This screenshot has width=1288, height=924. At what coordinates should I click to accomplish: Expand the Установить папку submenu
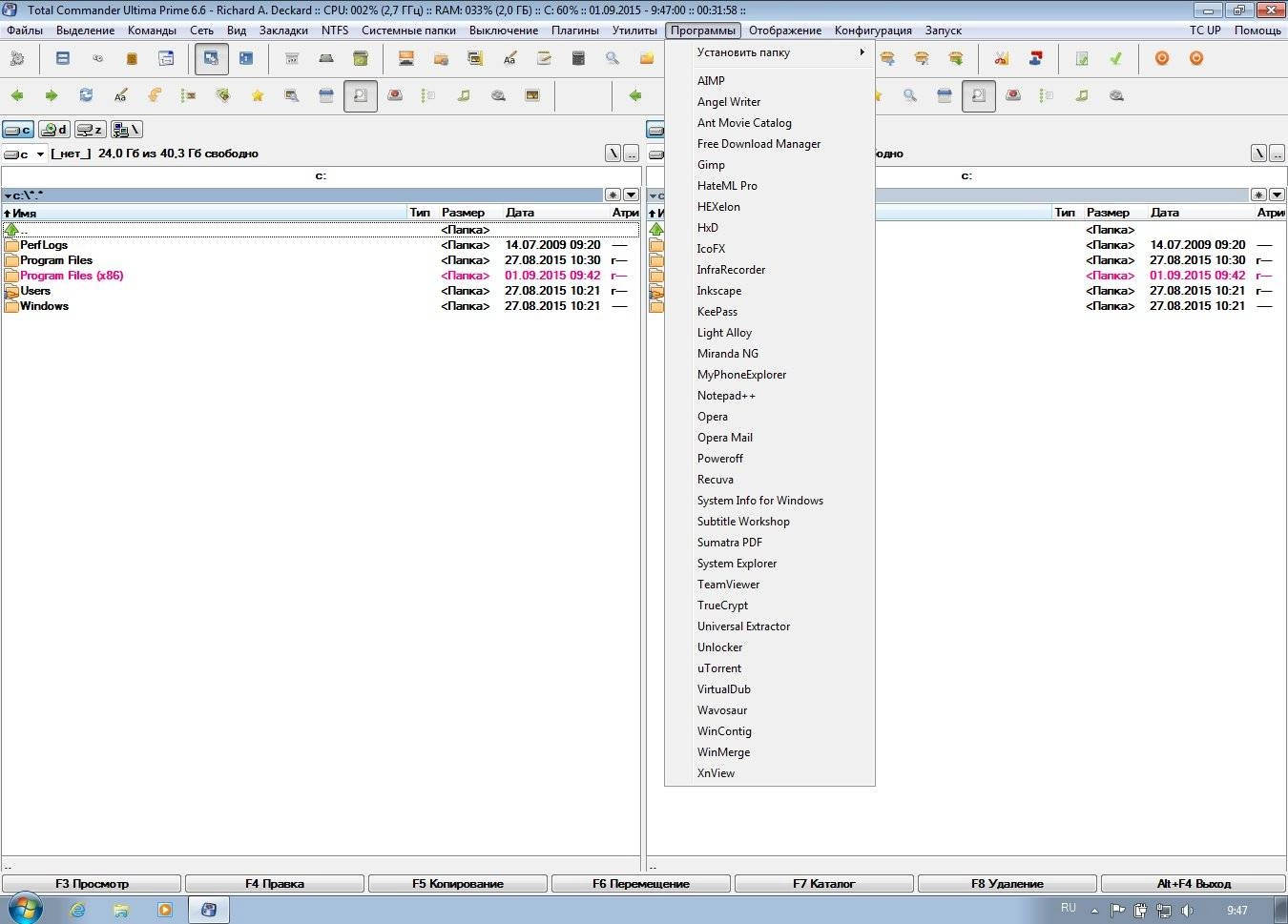[770, 52]
